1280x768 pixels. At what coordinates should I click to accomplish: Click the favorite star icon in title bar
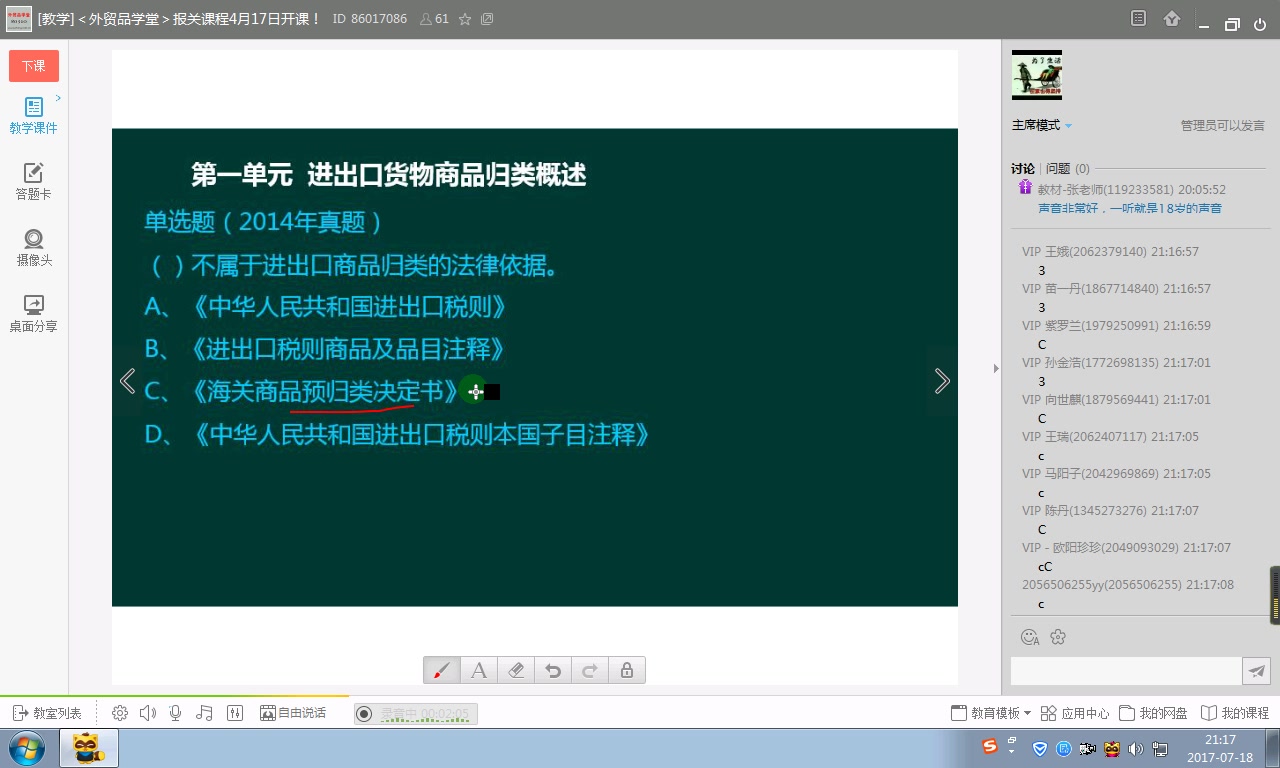pos(465,19)
